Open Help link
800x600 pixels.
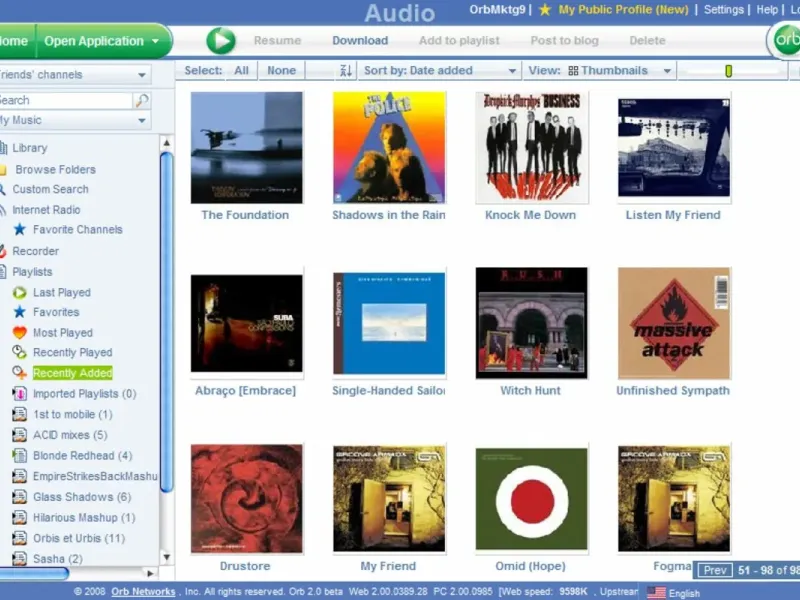pyautogui.click(x=767, y=10)
